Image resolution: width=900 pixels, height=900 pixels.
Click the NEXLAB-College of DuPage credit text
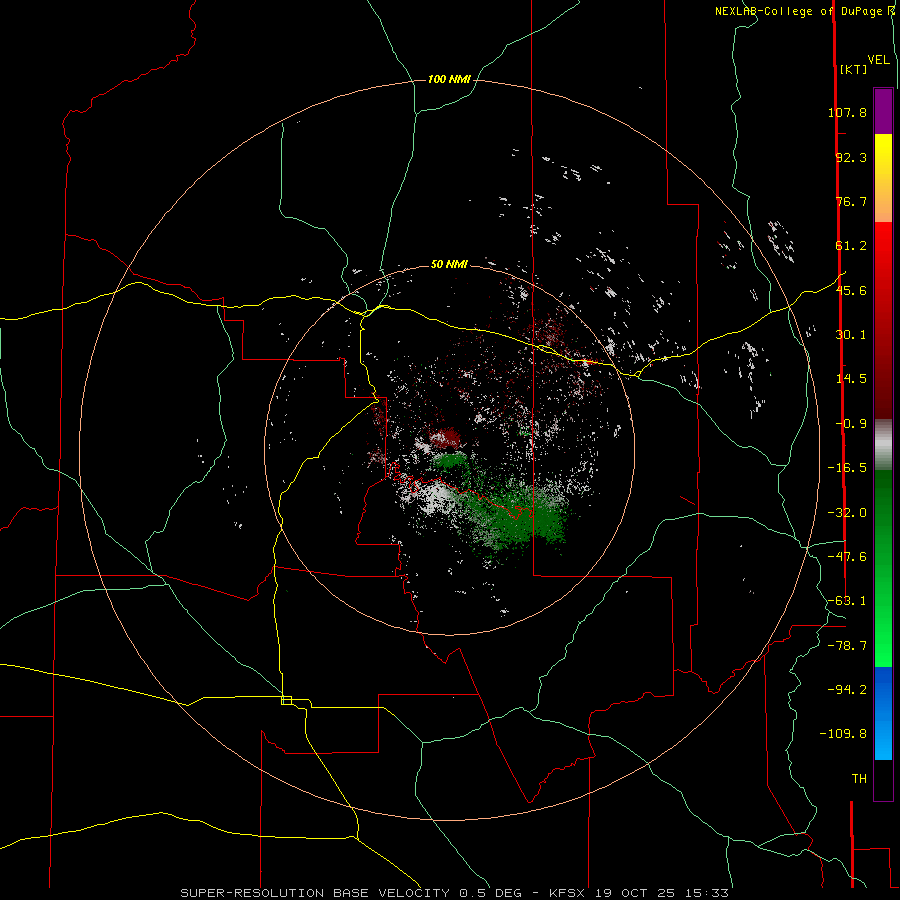(804, 11)
